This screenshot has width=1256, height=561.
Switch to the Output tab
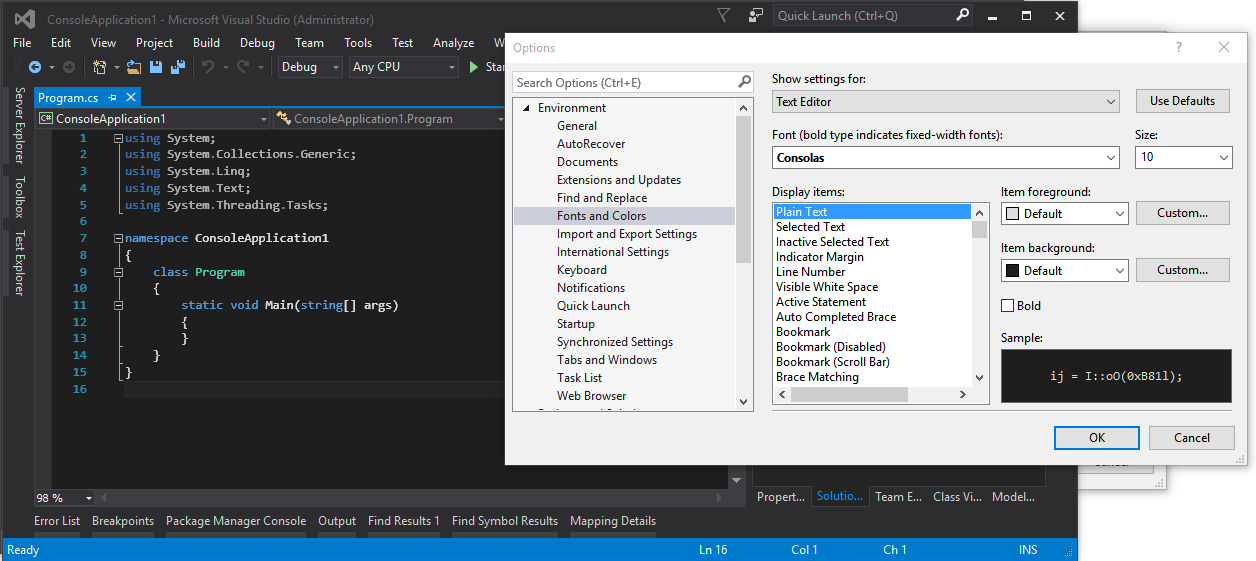tap(337, 521)
